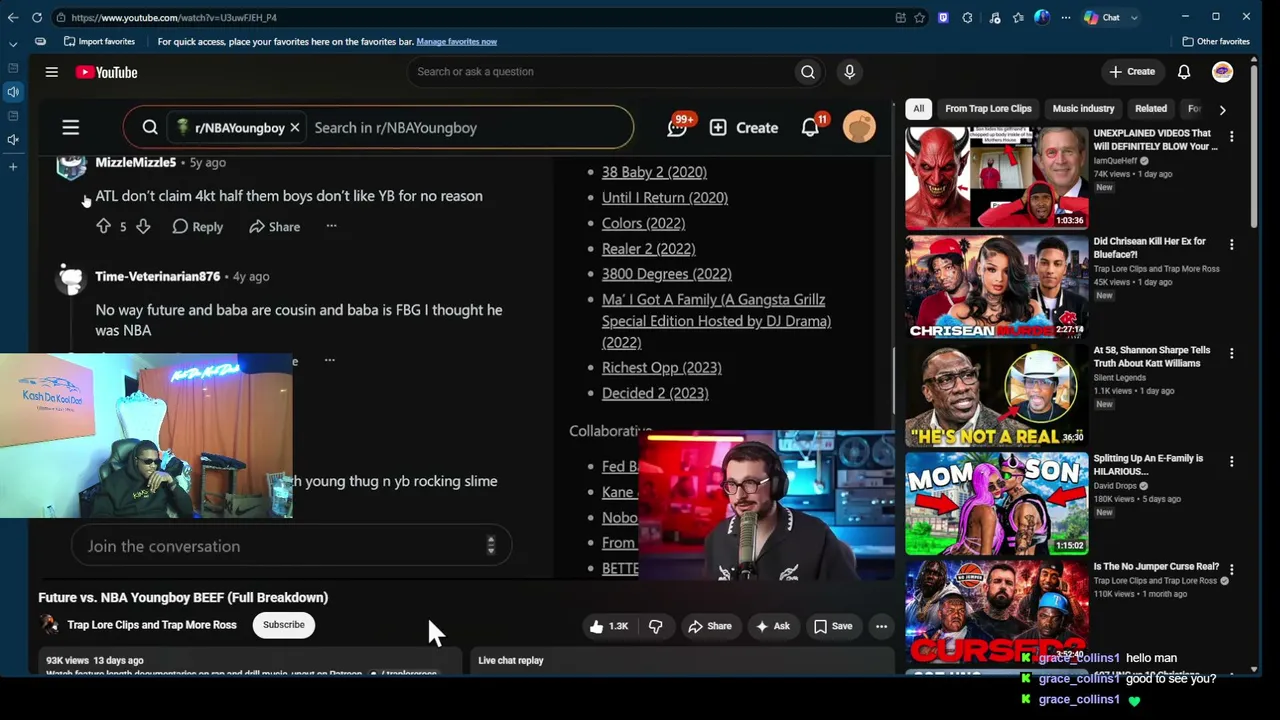Open the Did Chrisean Kill Her Ex thumbnail
1280x720 pixels.
click(x=996, y=286)
